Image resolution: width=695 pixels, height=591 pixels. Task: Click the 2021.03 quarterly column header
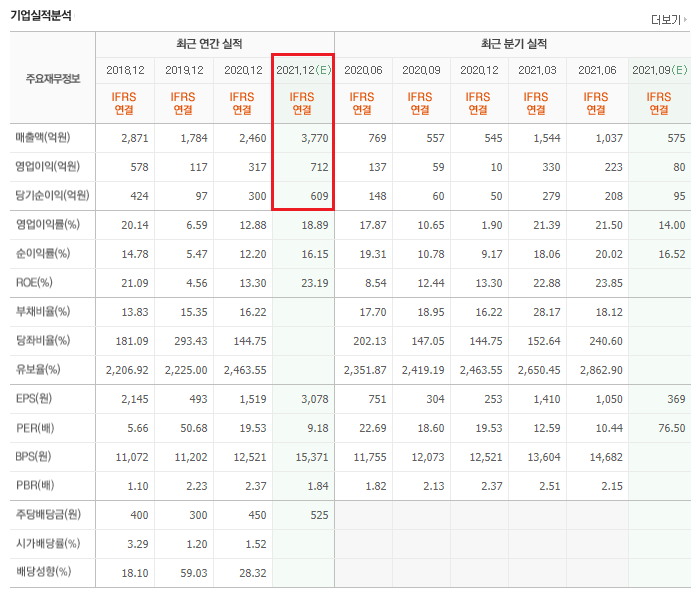537,70
